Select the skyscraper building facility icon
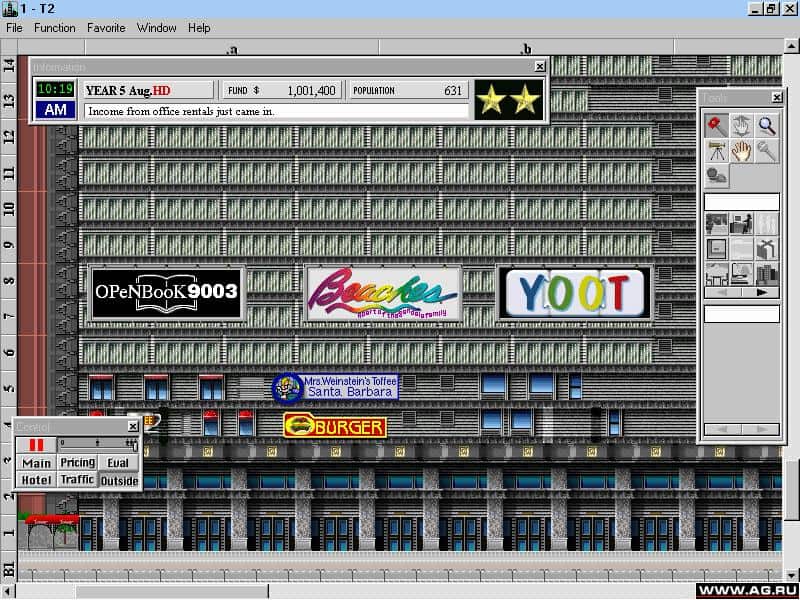Image resolution: width=800 pixels, height=600 pixels. (767, 274)
